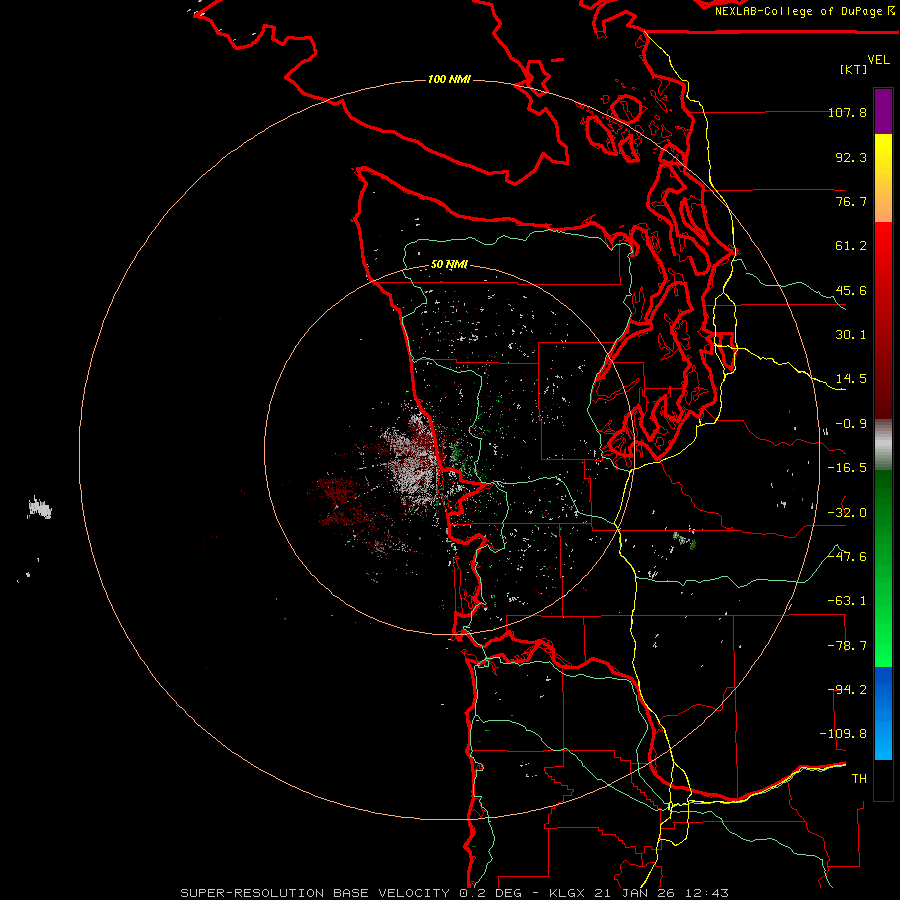Select the -47.6 scale value

tap(848, 557)
